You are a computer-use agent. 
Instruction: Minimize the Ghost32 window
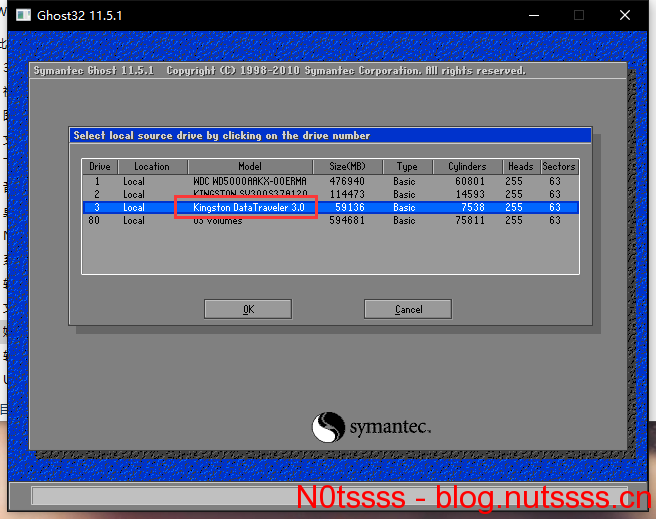534,15
